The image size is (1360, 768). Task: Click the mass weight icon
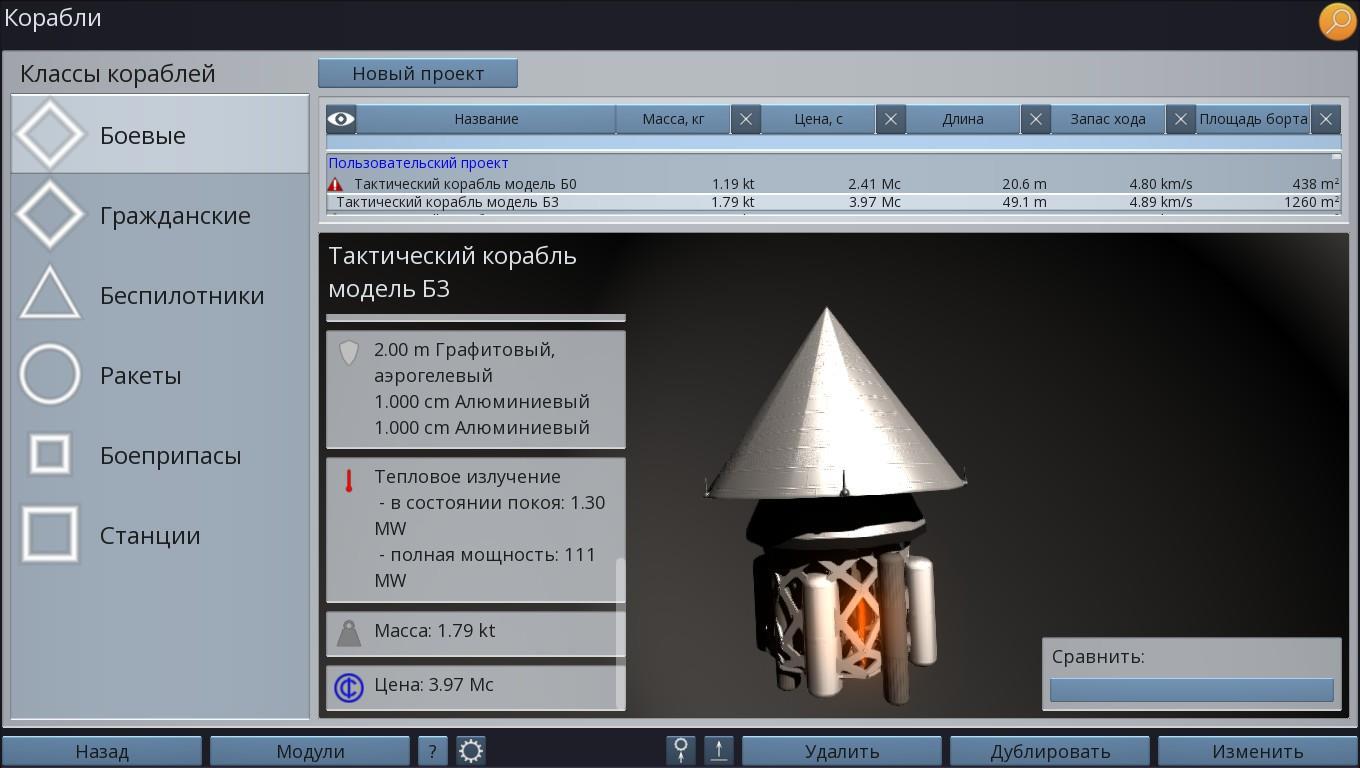(x=349, y=632)
